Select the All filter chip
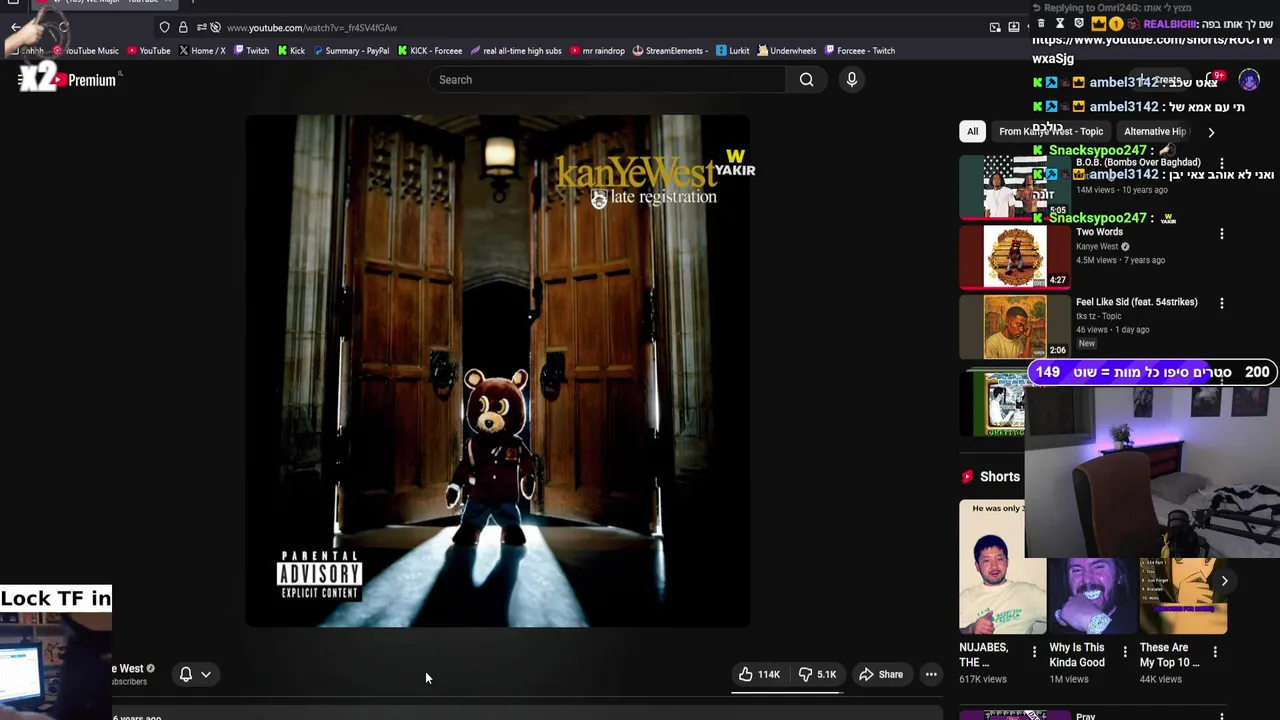1280x720 pixels. tap(972, 131)
